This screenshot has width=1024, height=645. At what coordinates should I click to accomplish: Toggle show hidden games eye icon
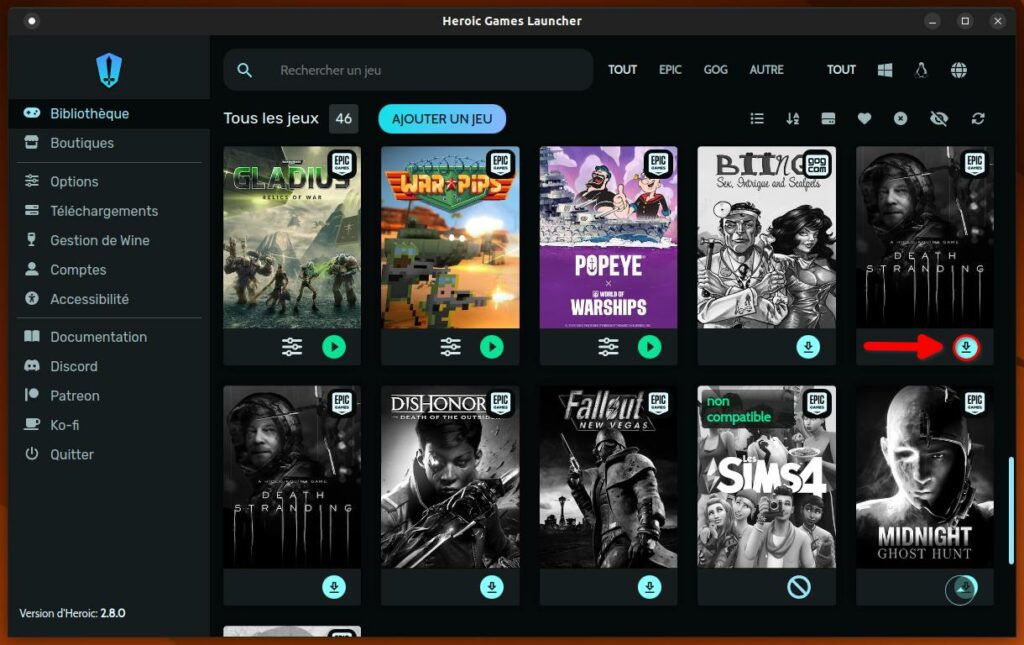coord(938,119)
